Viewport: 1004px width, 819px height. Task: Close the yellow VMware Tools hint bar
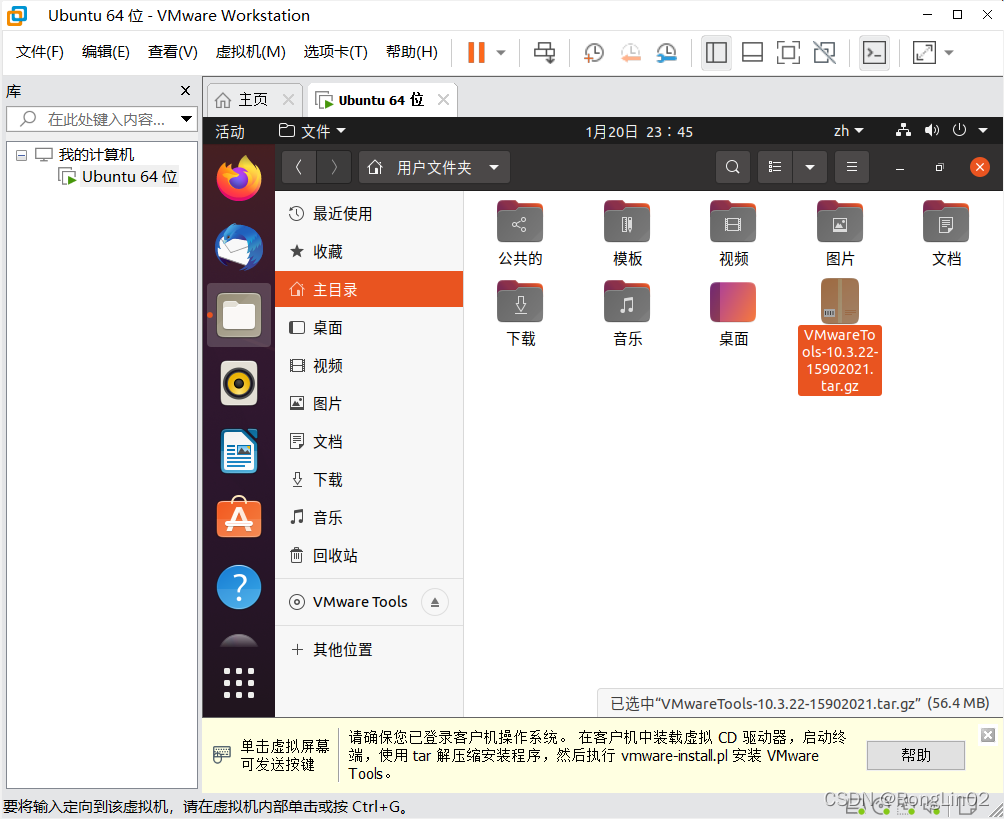pyautogui.click(x=988, y=735)
